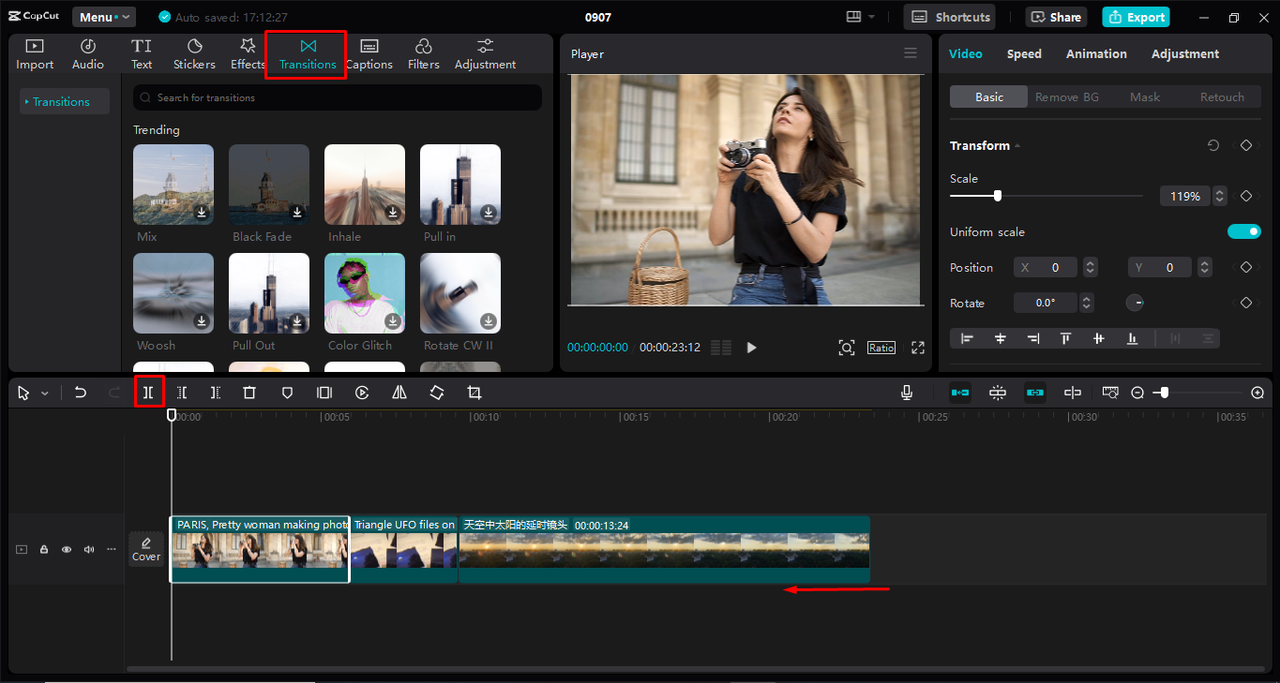Align clip to left edge
1280x683 pixels.
tap(967, 339)
